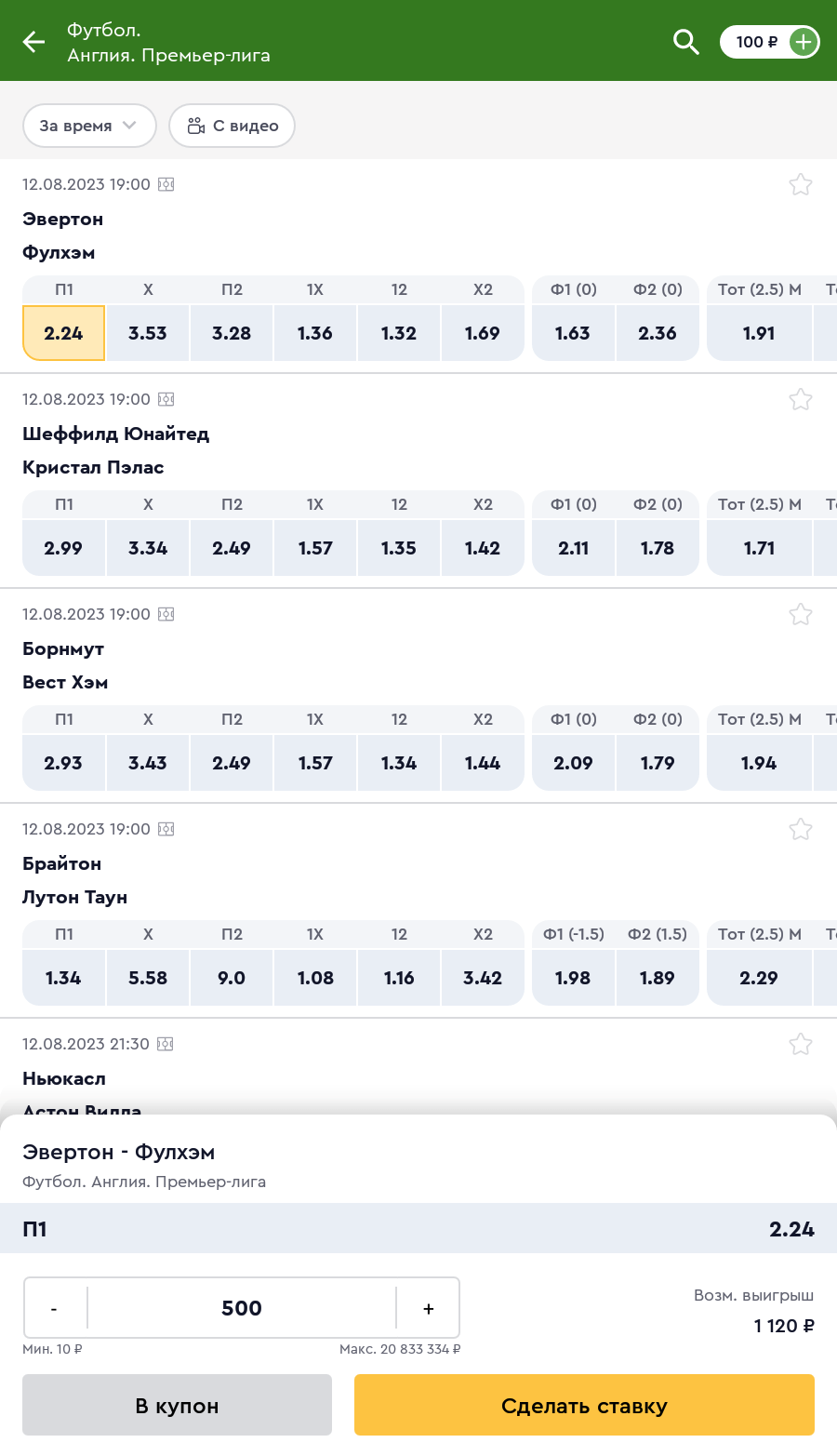Favorite the Brighton vs Luton Town match
The height and width of the screenshot is (1456, 837).
pos(801,829)
